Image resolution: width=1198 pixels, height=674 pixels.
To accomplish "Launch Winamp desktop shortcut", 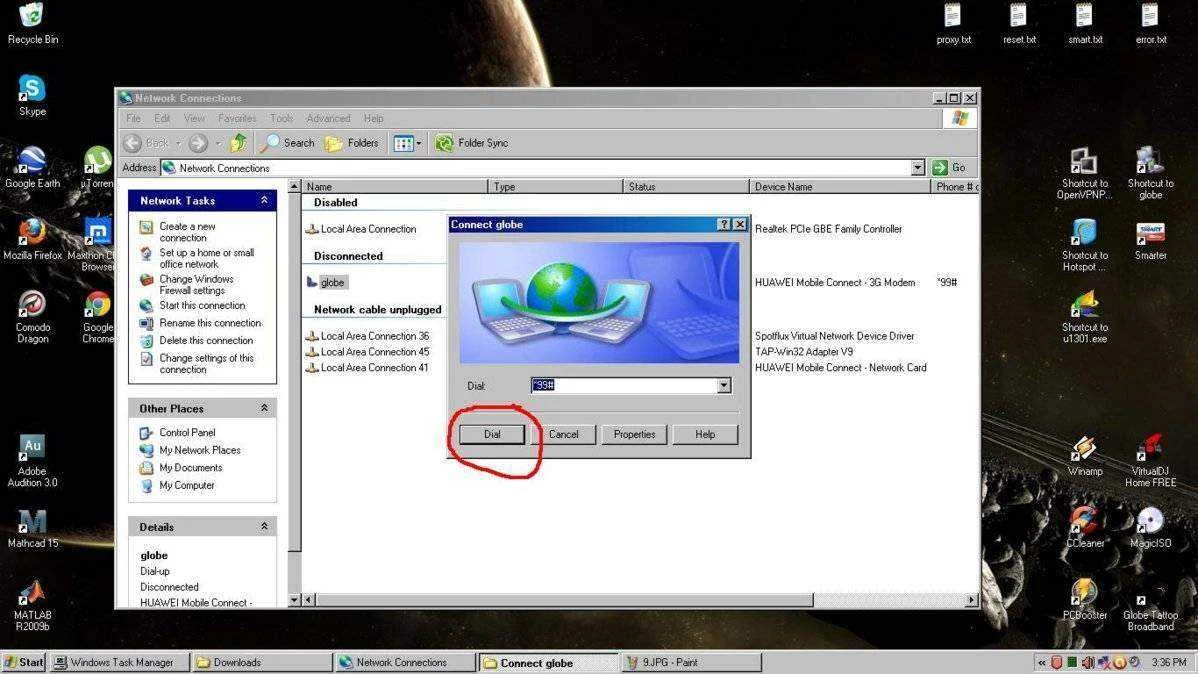I will point(1084,455).
